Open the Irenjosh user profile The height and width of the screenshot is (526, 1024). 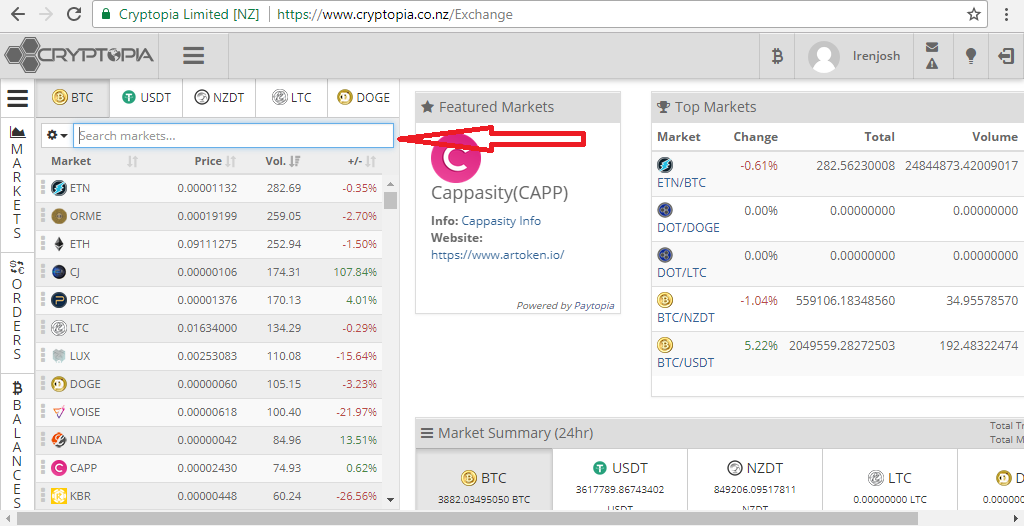point(854,56)
